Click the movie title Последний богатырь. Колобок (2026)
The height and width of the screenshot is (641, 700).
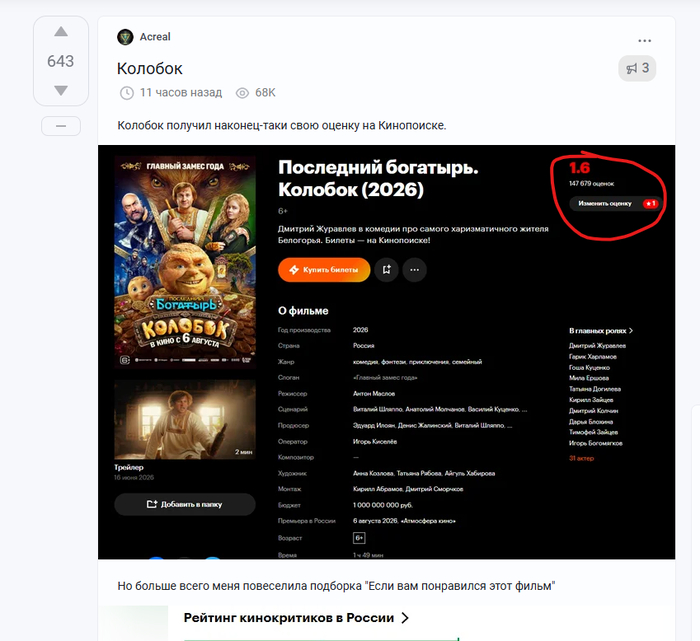(378, 179)
